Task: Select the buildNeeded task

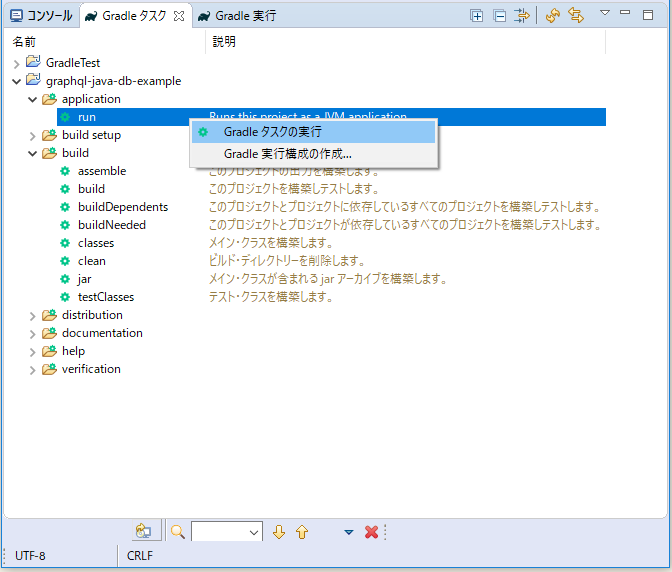Action: click(x=112, y=225)
